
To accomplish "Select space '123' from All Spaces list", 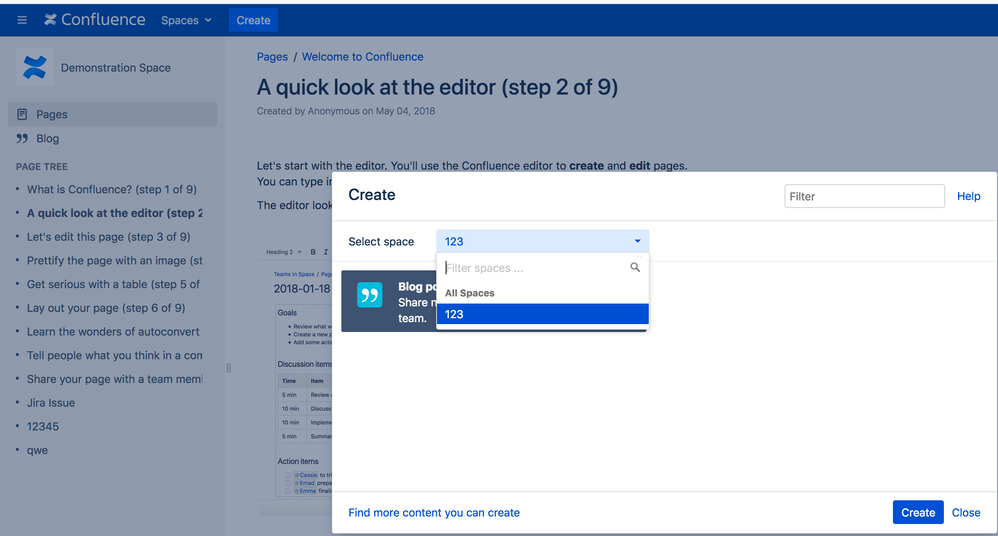I will pos(542,314).
